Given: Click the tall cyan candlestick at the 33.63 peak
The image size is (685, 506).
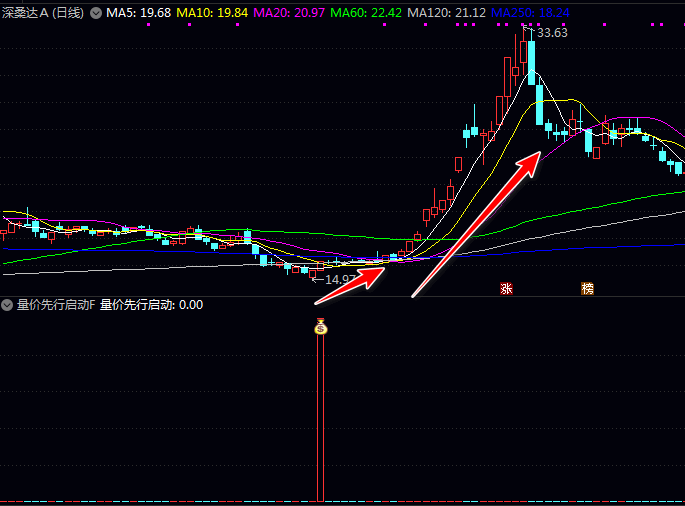Looking at the screenshot, I should coord(531,62).
